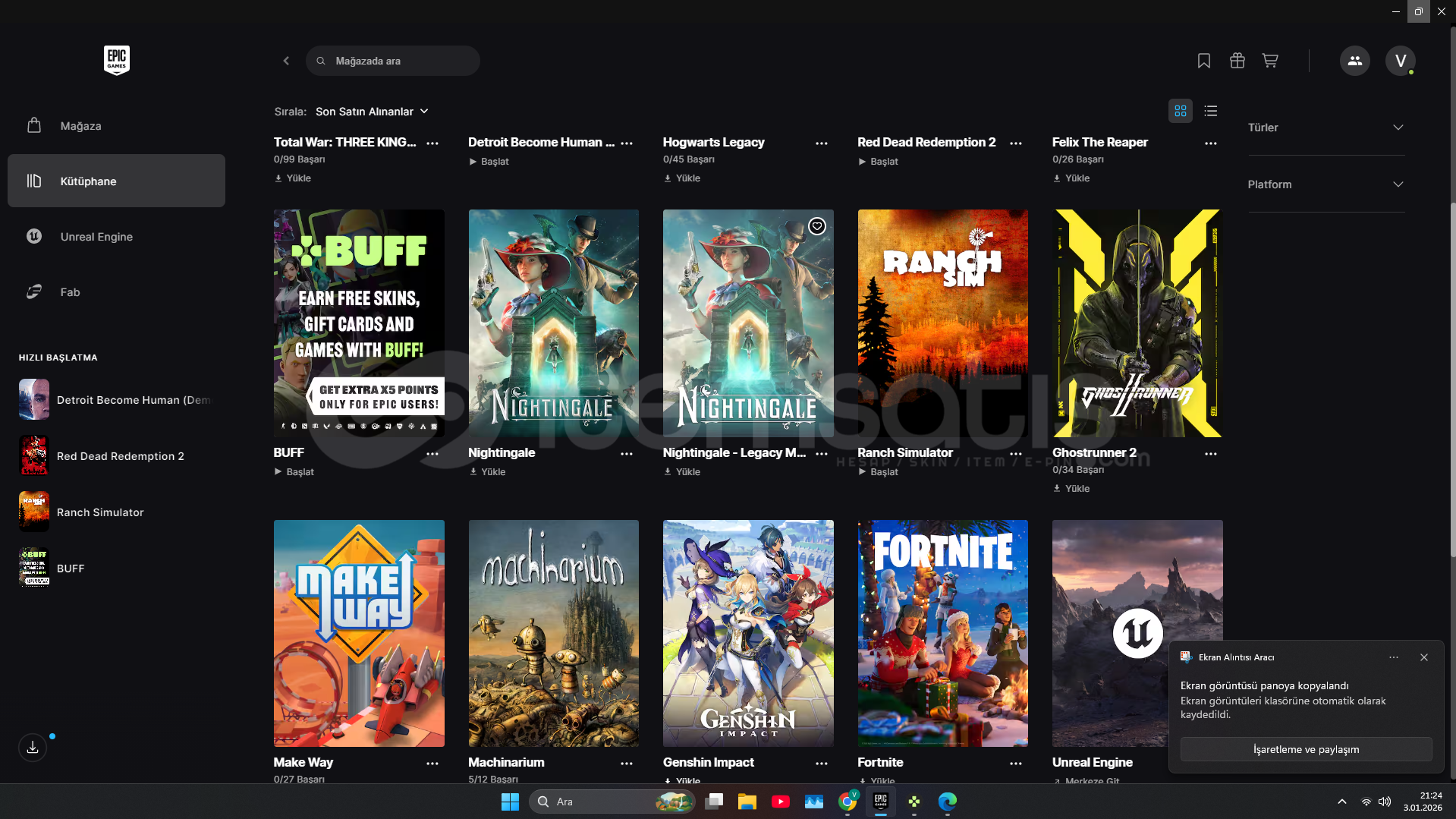Click Başlat under BUFF

click(294, 472)
